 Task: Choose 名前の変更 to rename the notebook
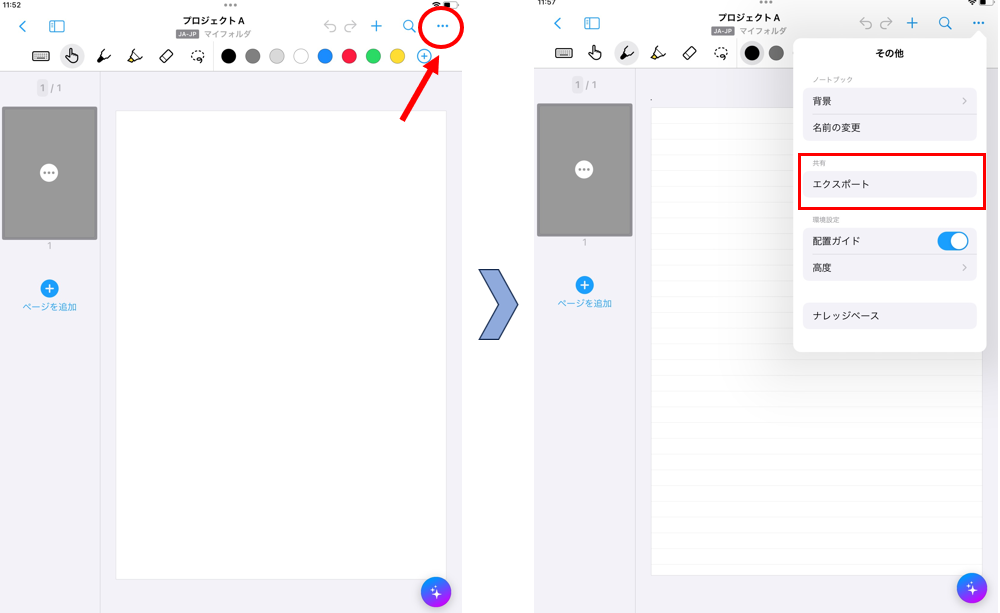[890, 127]
